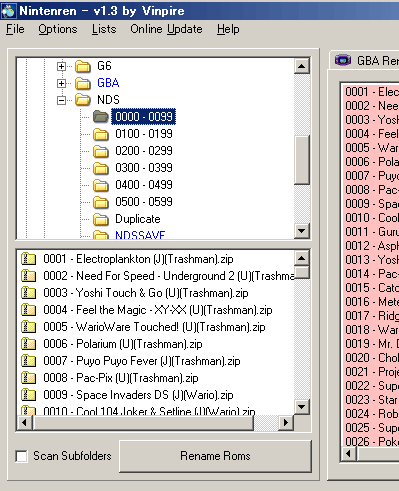Click the GBA console icon on tab
Viewport: 399px width, 491px height.
point(343,60)
